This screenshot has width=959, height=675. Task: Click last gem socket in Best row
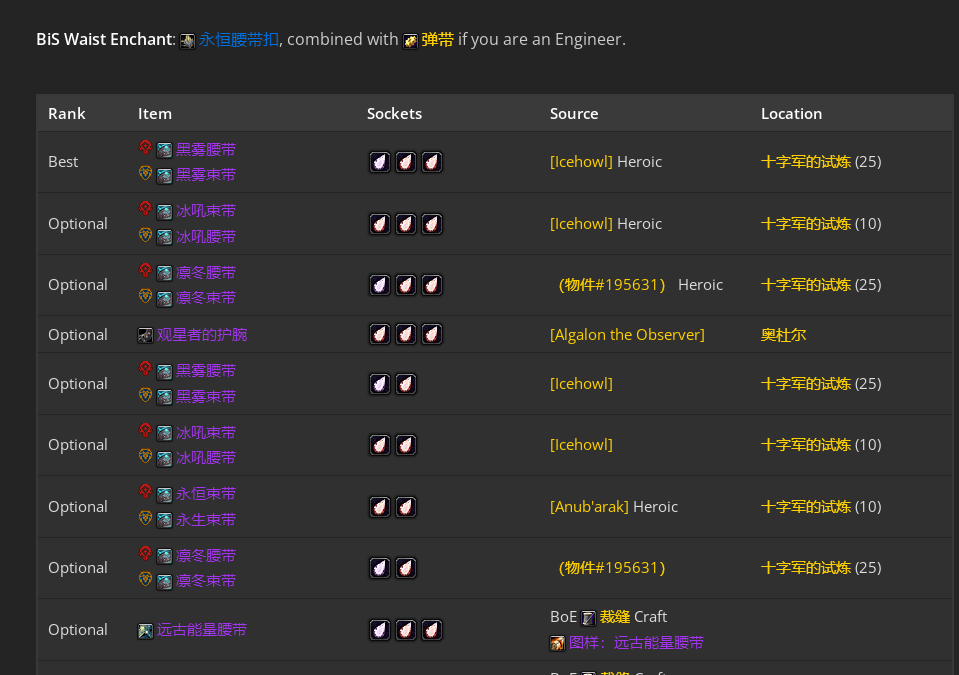pos(431,162)
